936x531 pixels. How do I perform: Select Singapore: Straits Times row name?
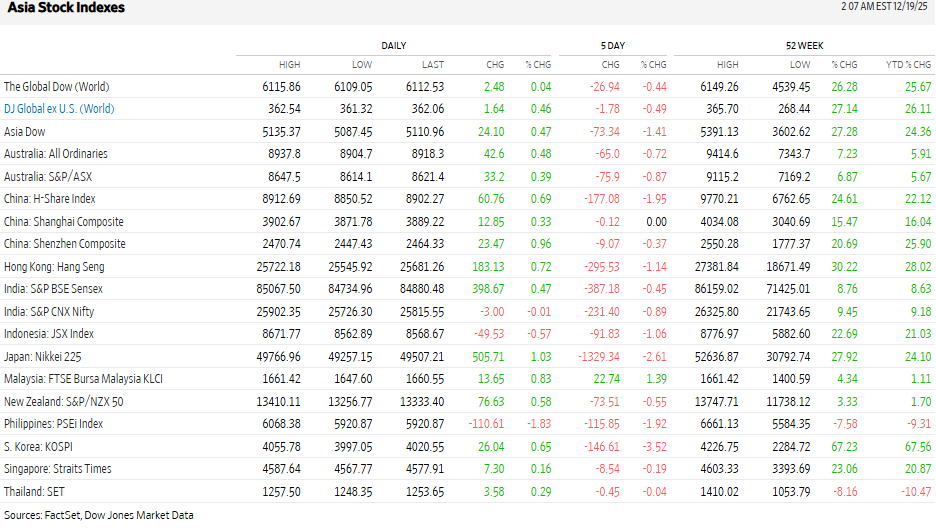coord(57,469)
